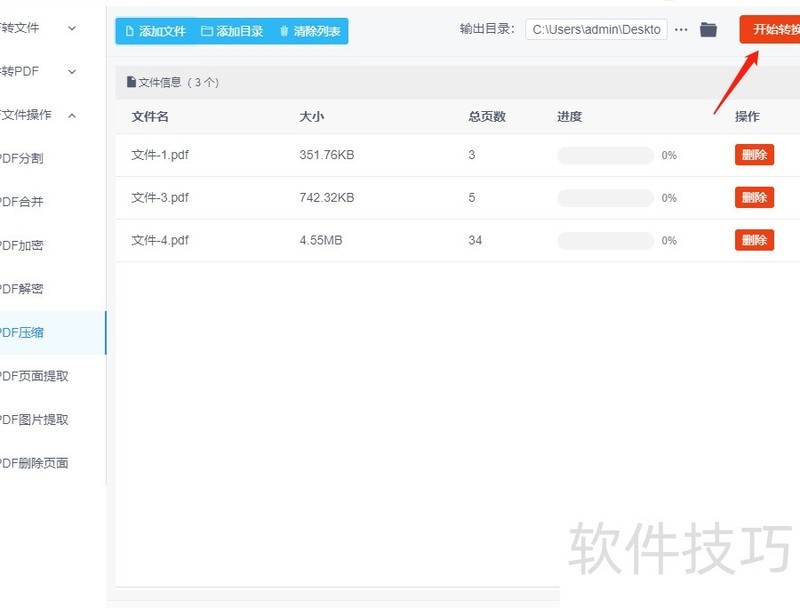800x608 pixels.
Task: Click the Add Directory (添加目录) button
Action: pos(232,31)
